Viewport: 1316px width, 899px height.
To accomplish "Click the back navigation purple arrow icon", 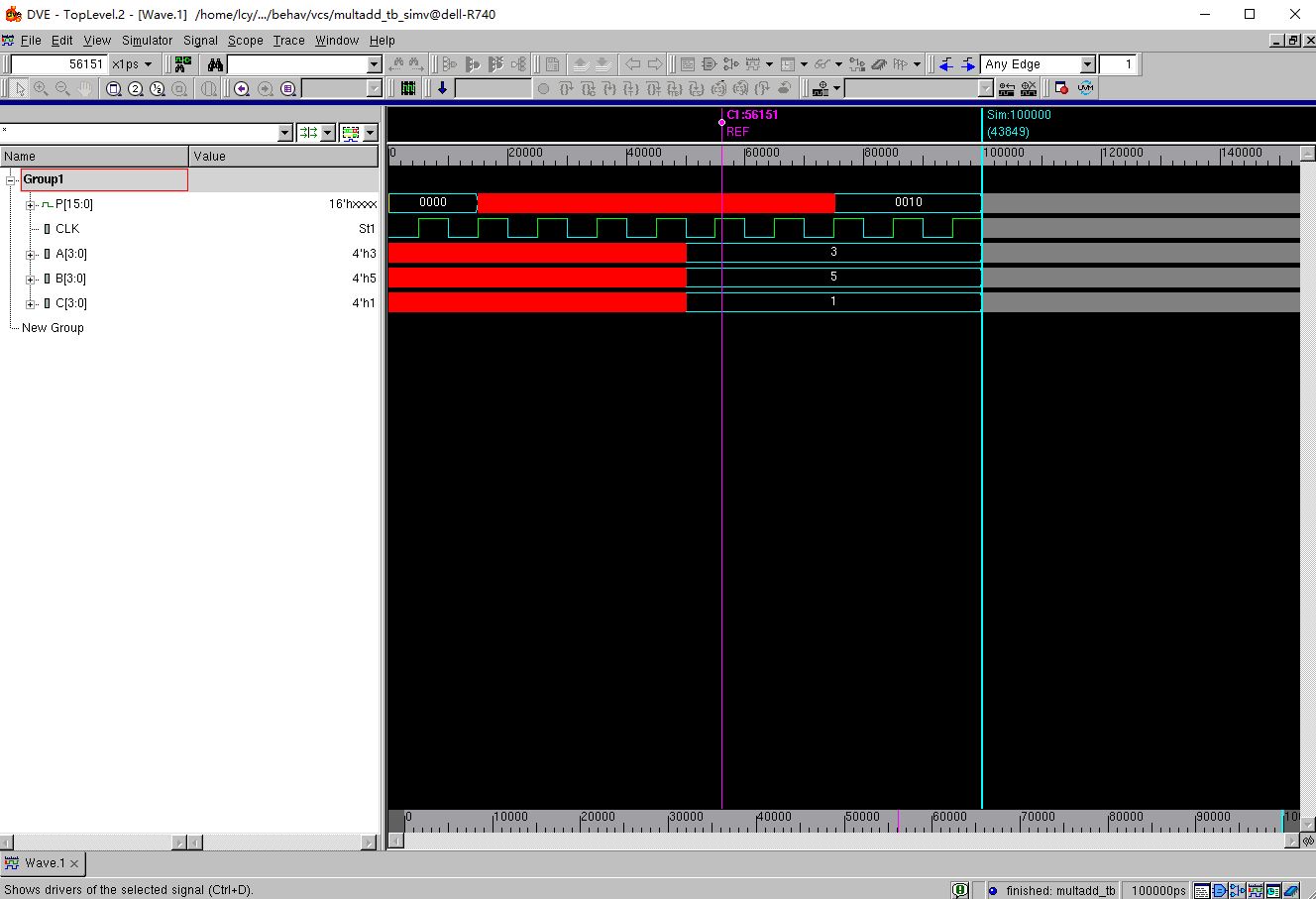I will click(x=242, y=88).
